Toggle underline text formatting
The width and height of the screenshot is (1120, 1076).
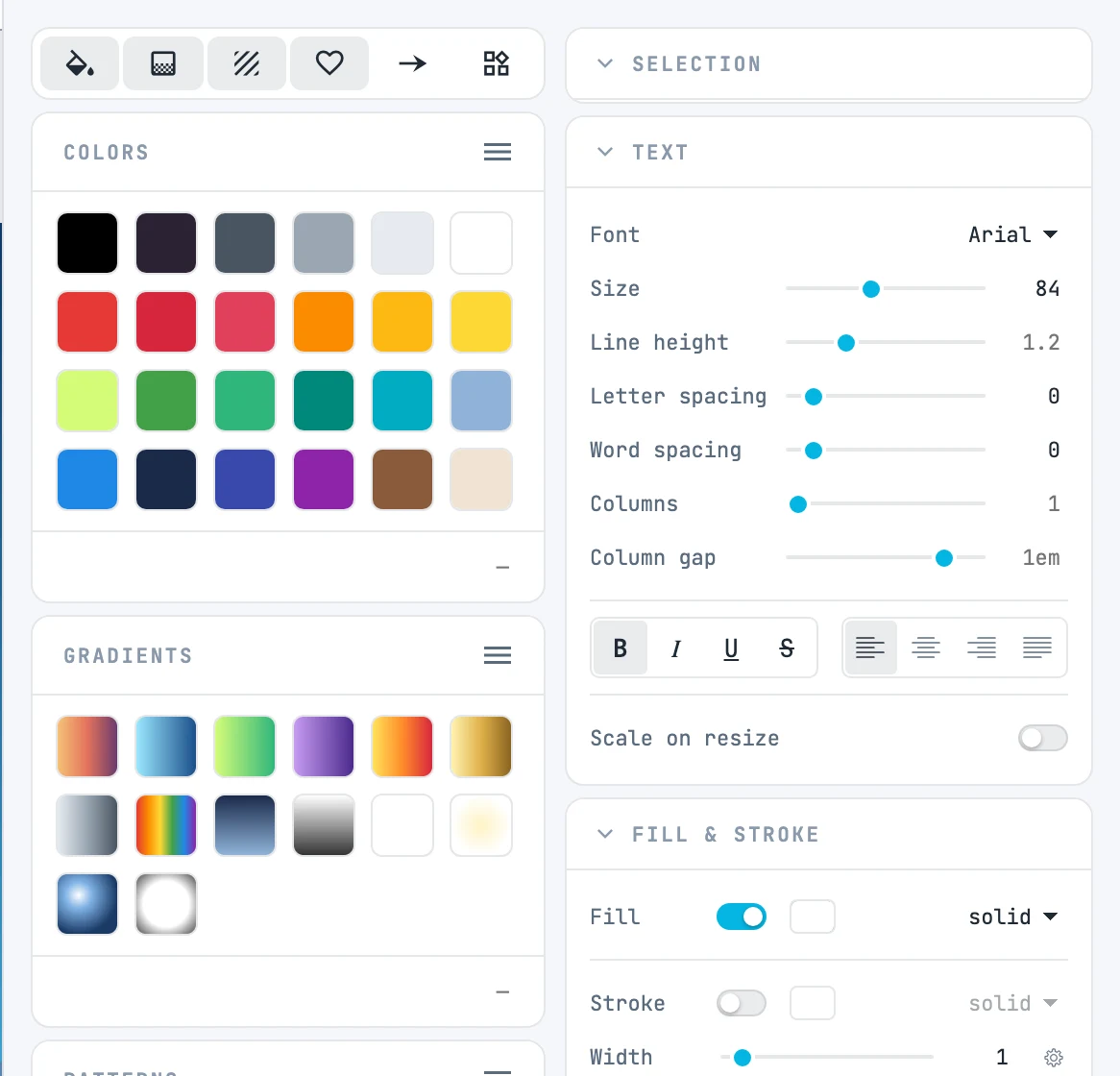731,648
